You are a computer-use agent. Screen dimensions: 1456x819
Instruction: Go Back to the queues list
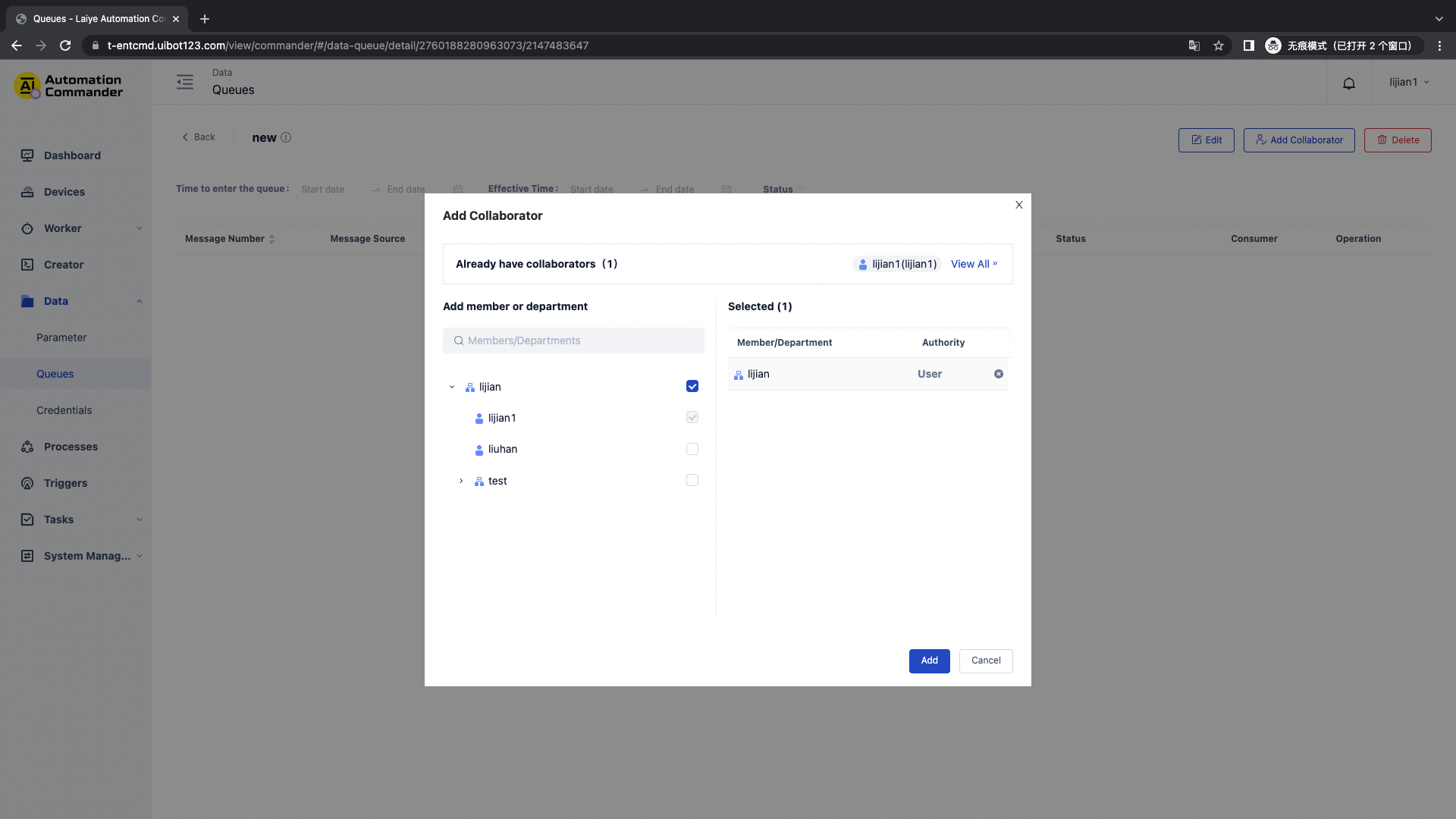(x=199, y=137)
